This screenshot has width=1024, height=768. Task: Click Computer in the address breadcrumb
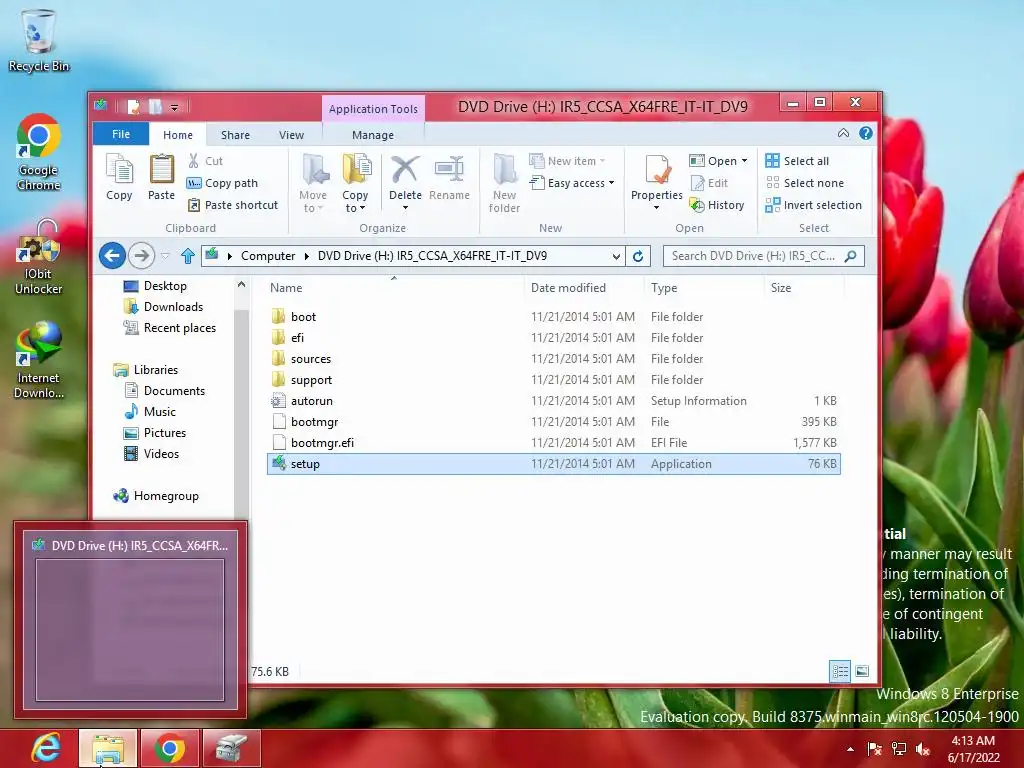point(268,256)
